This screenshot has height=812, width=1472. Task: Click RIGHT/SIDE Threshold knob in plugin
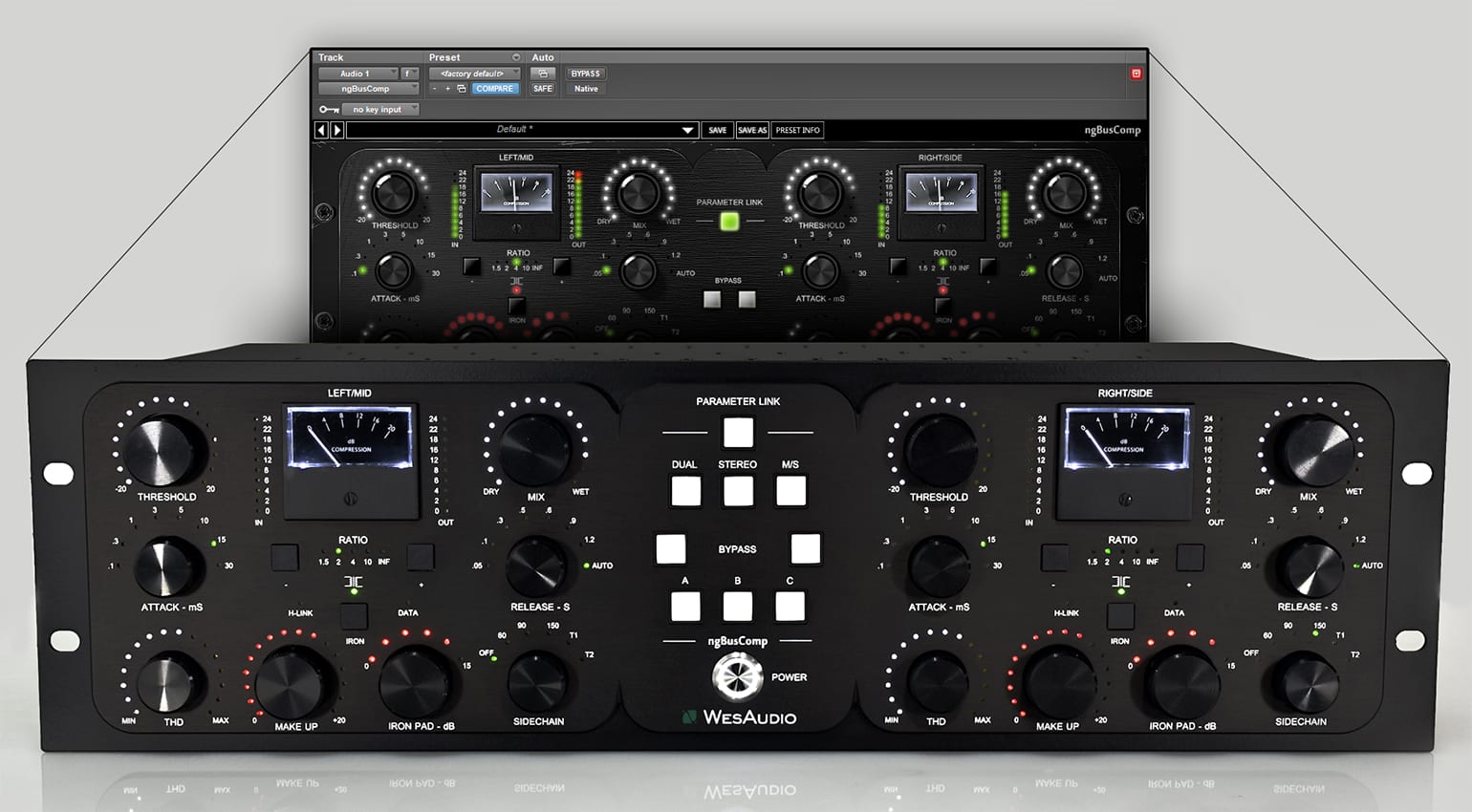coord(819,194)
